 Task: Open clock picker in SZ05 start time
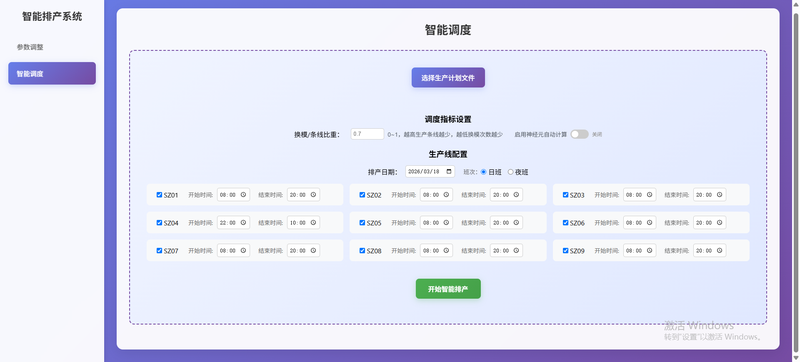[x=446, y=223]
